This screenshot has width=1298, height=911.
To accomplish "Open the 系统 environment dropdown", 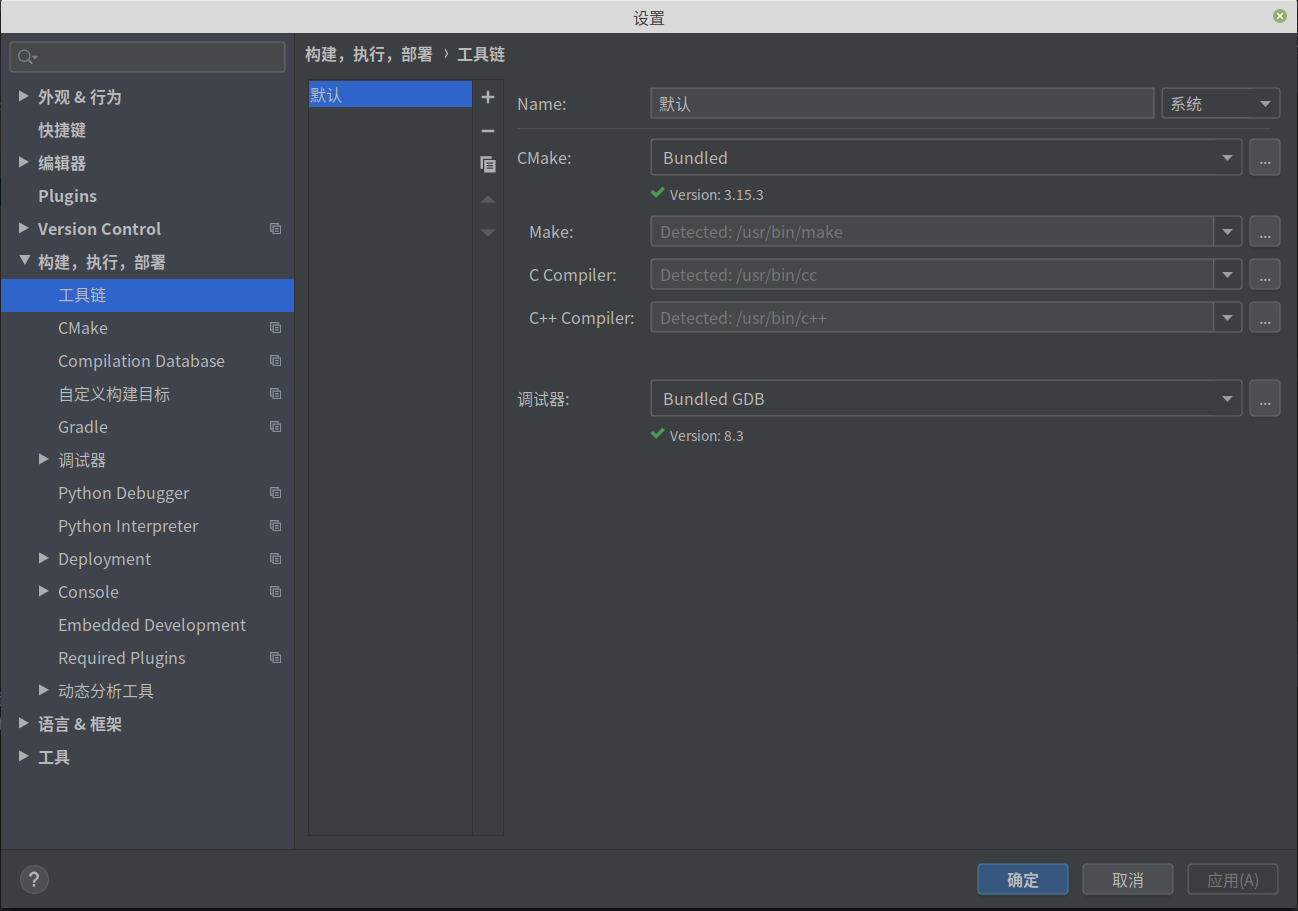I will 1220,104.
